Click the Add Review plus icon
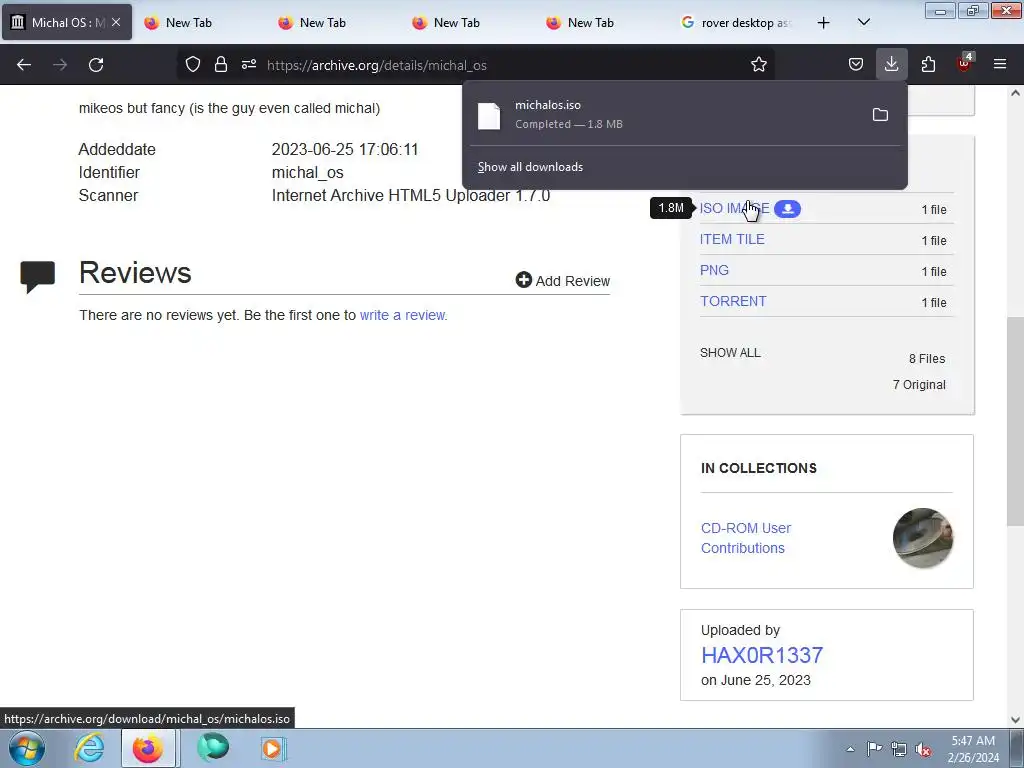 524,280
